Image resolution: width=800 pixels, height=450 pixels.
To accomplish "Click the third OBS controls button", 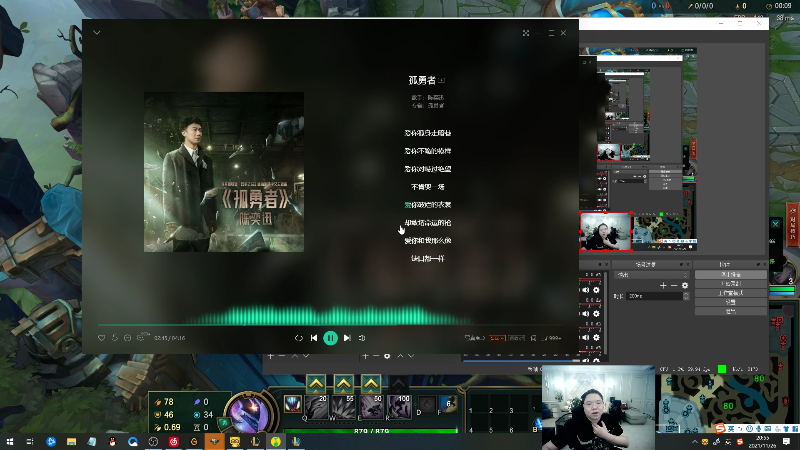I will pyautogui.click(x=731, y=293).
